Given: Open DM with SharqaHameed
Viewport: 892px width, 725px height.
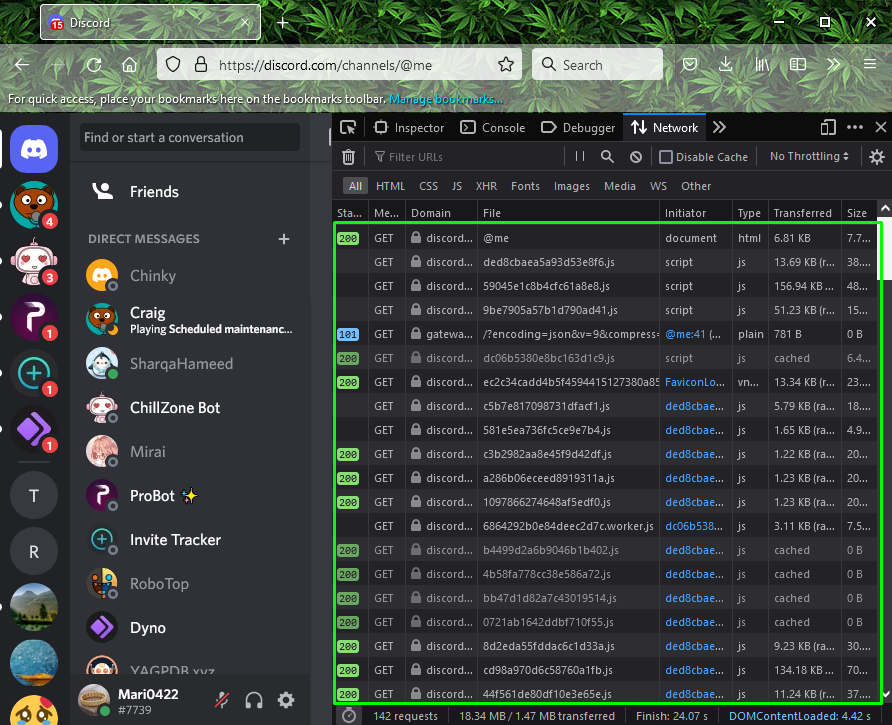Looking at the screenshot, I should tap(192, 364).
